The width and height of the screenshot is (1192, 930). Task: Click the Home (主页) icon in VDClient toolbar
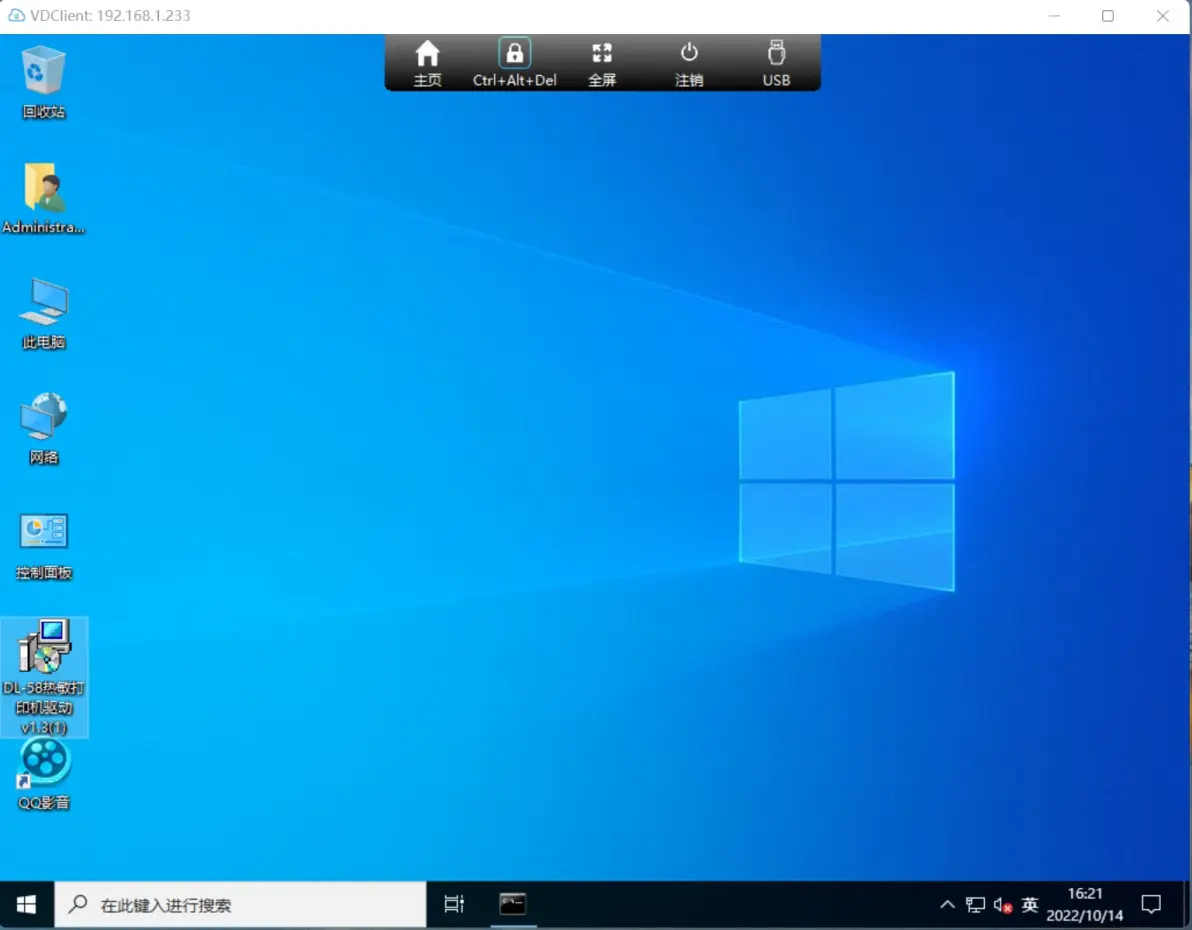(427, 63)
